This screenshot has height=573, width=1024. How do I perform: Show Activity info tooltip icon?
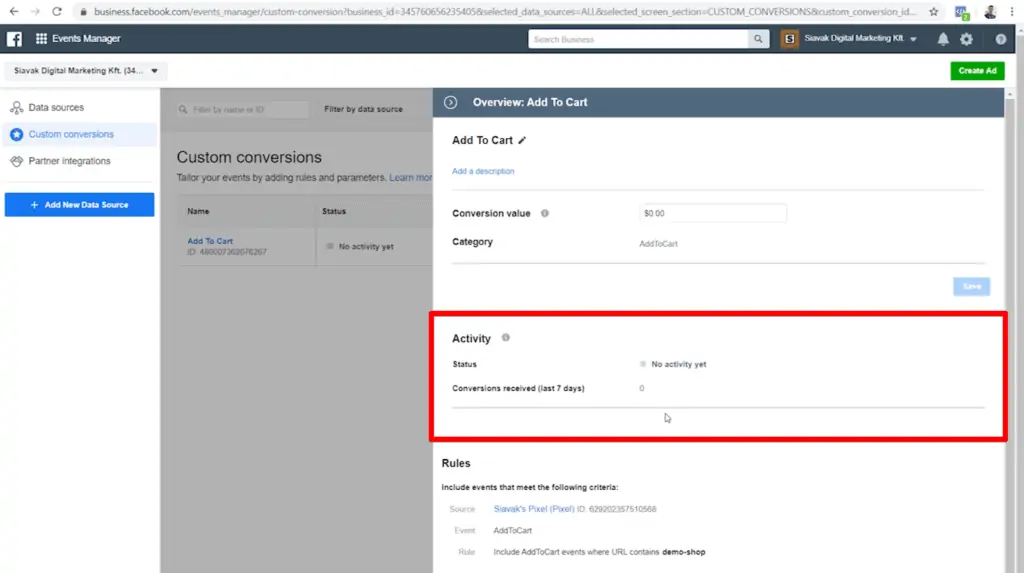click(505, 338)
